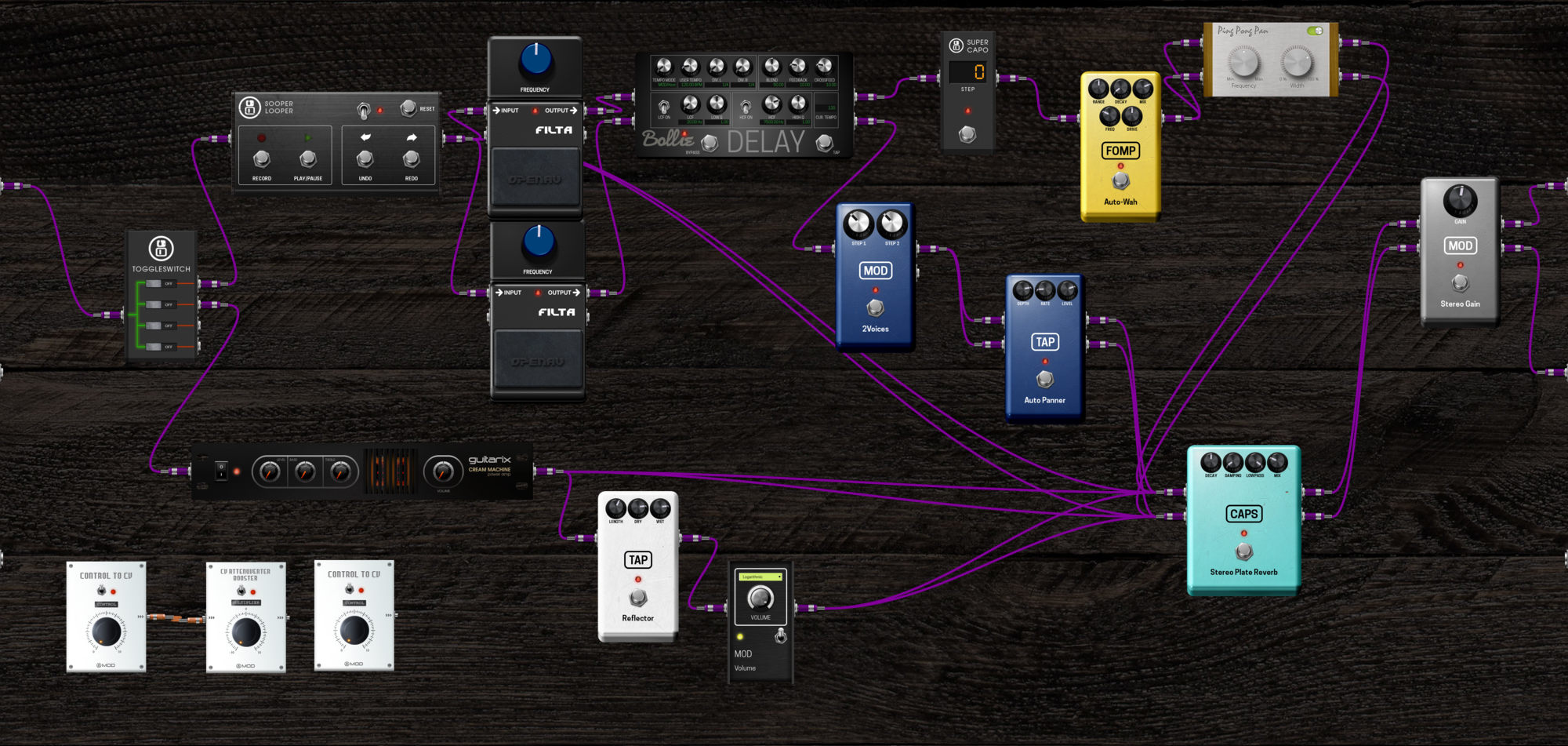Click the Undo footswitch on Sooper Looper

[x=365, y=159]
